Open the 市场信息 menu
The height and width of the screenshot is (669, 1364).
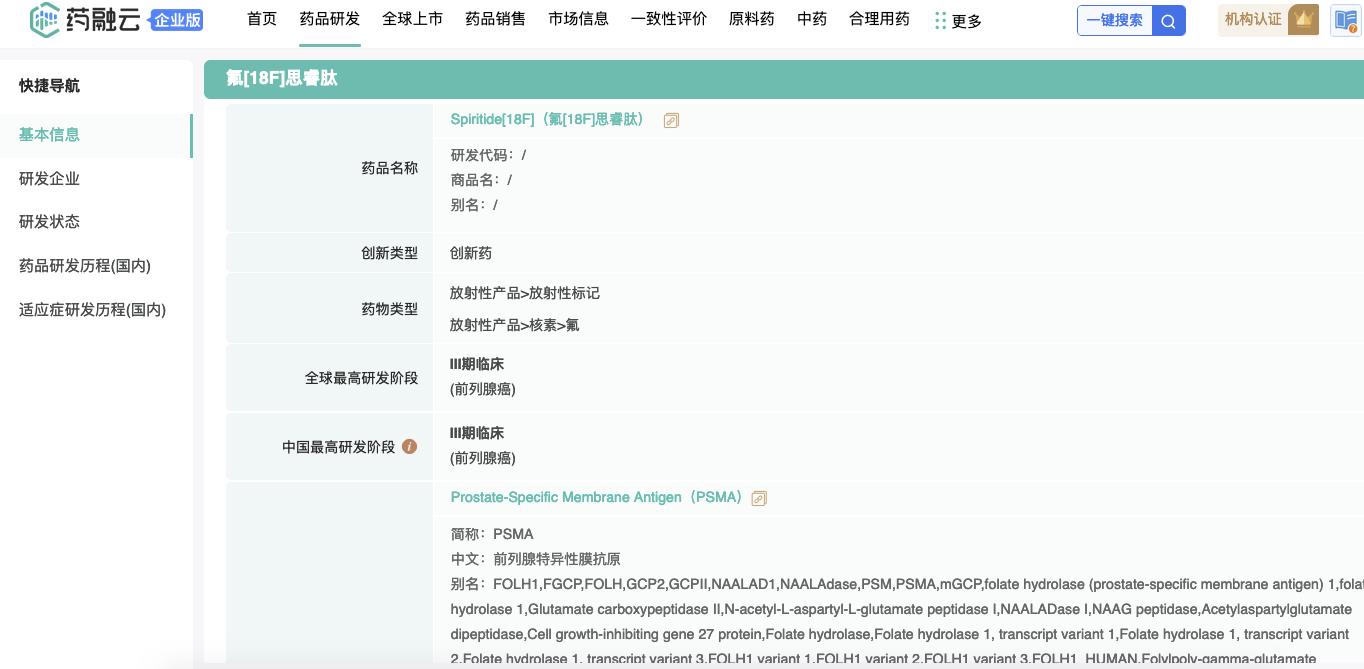[x=579, y=19]
